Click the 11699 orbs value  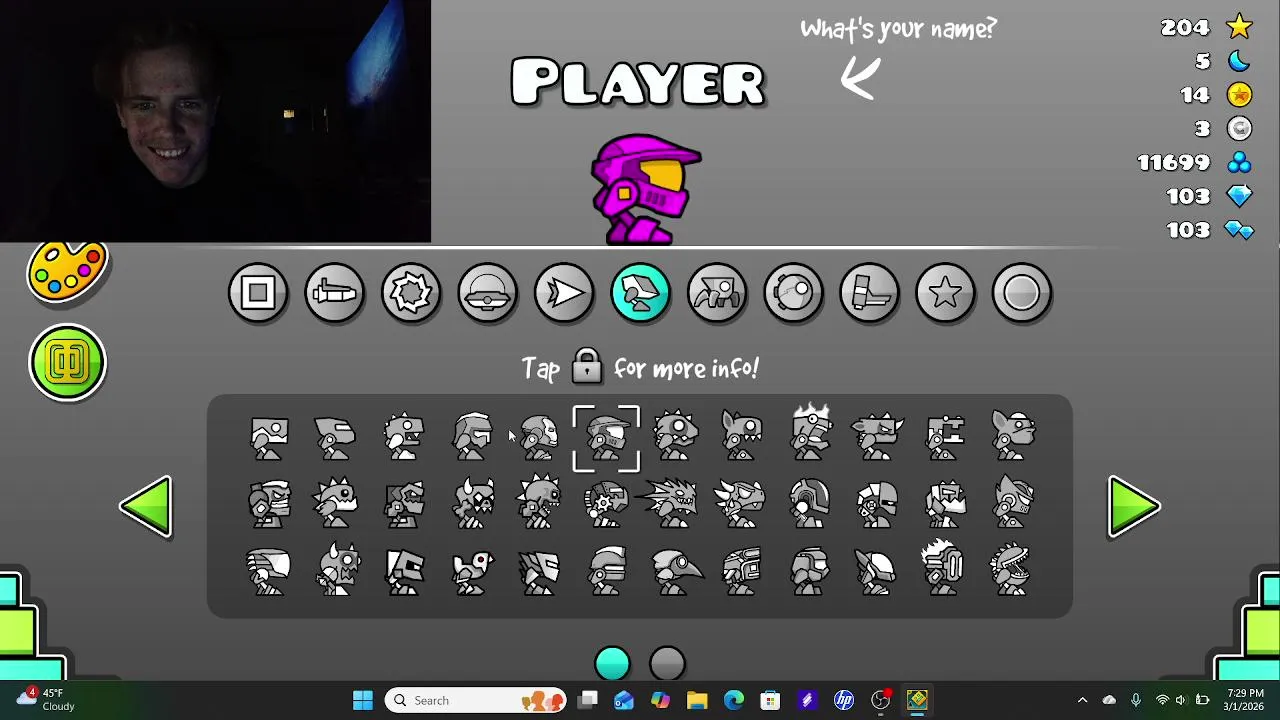[x=1173, y=162]
